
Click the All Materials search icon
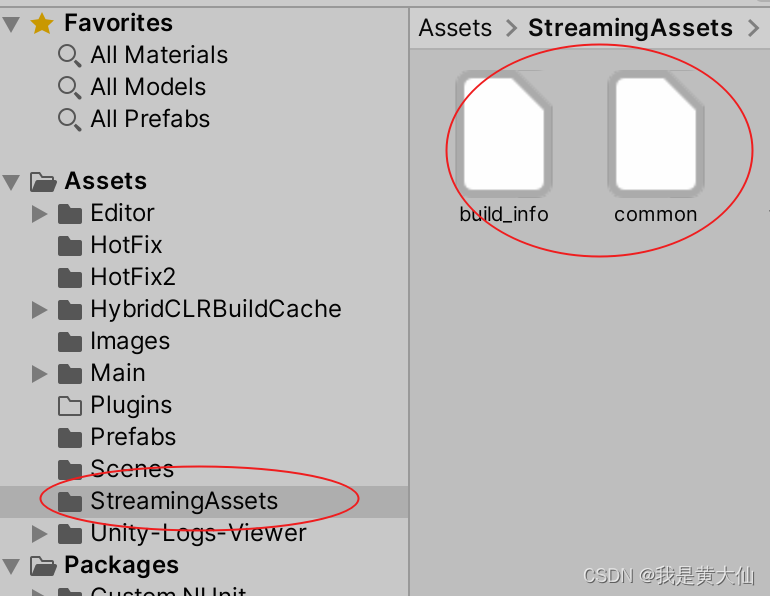69,56
